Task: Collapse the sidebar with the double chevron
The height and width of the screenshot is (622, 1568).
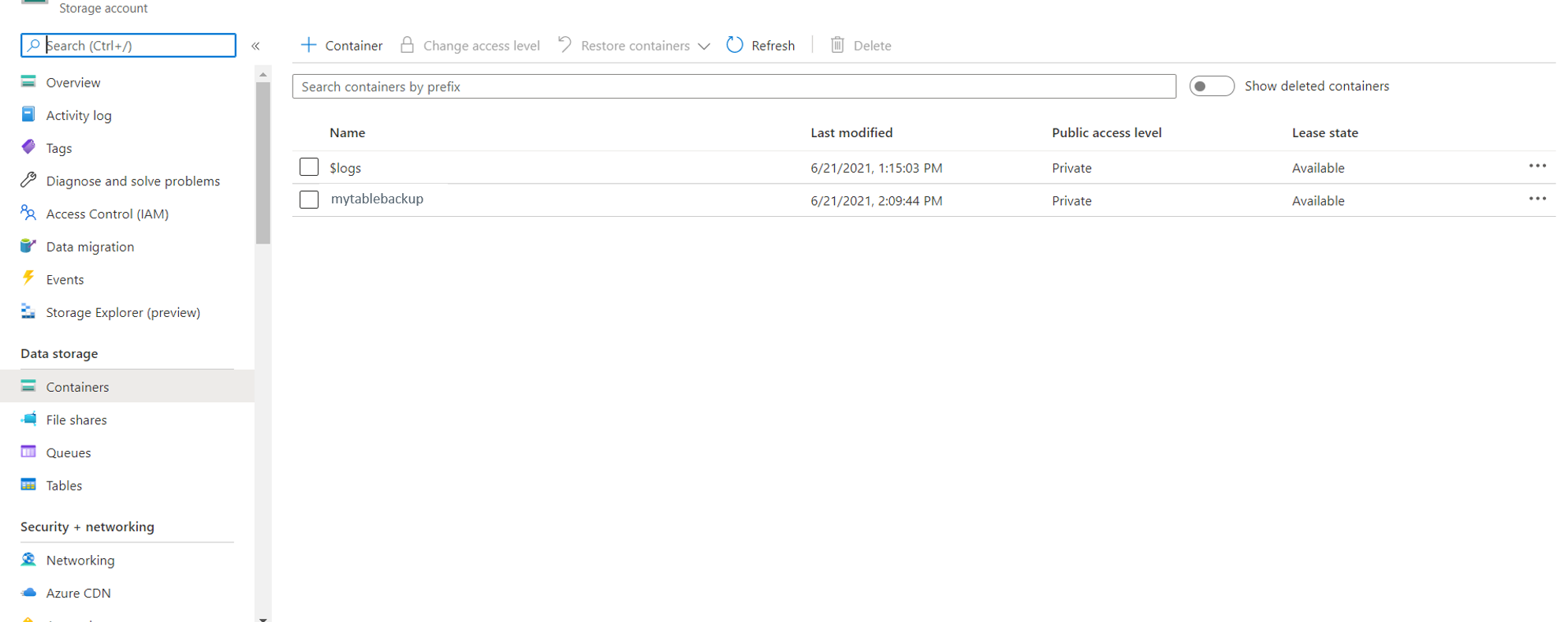Action: coord(255,46)
